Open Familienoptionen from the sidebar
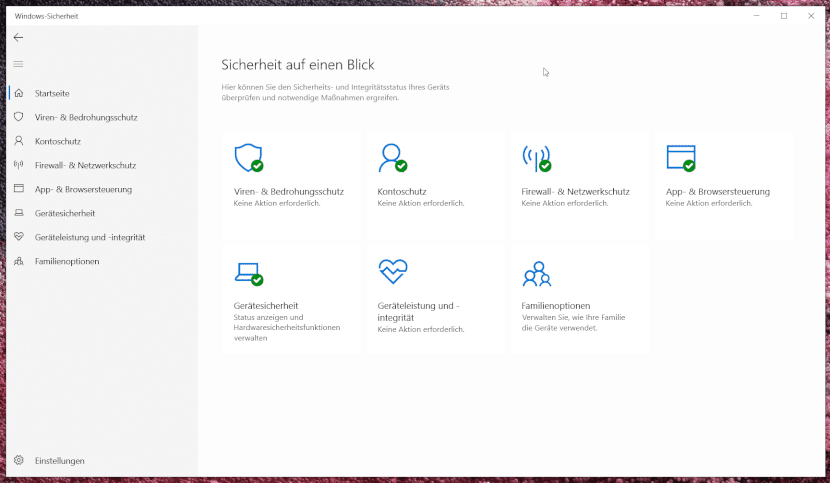Viewport: 830px width, 483px height. pyautogui.click(x=67, y=261)
